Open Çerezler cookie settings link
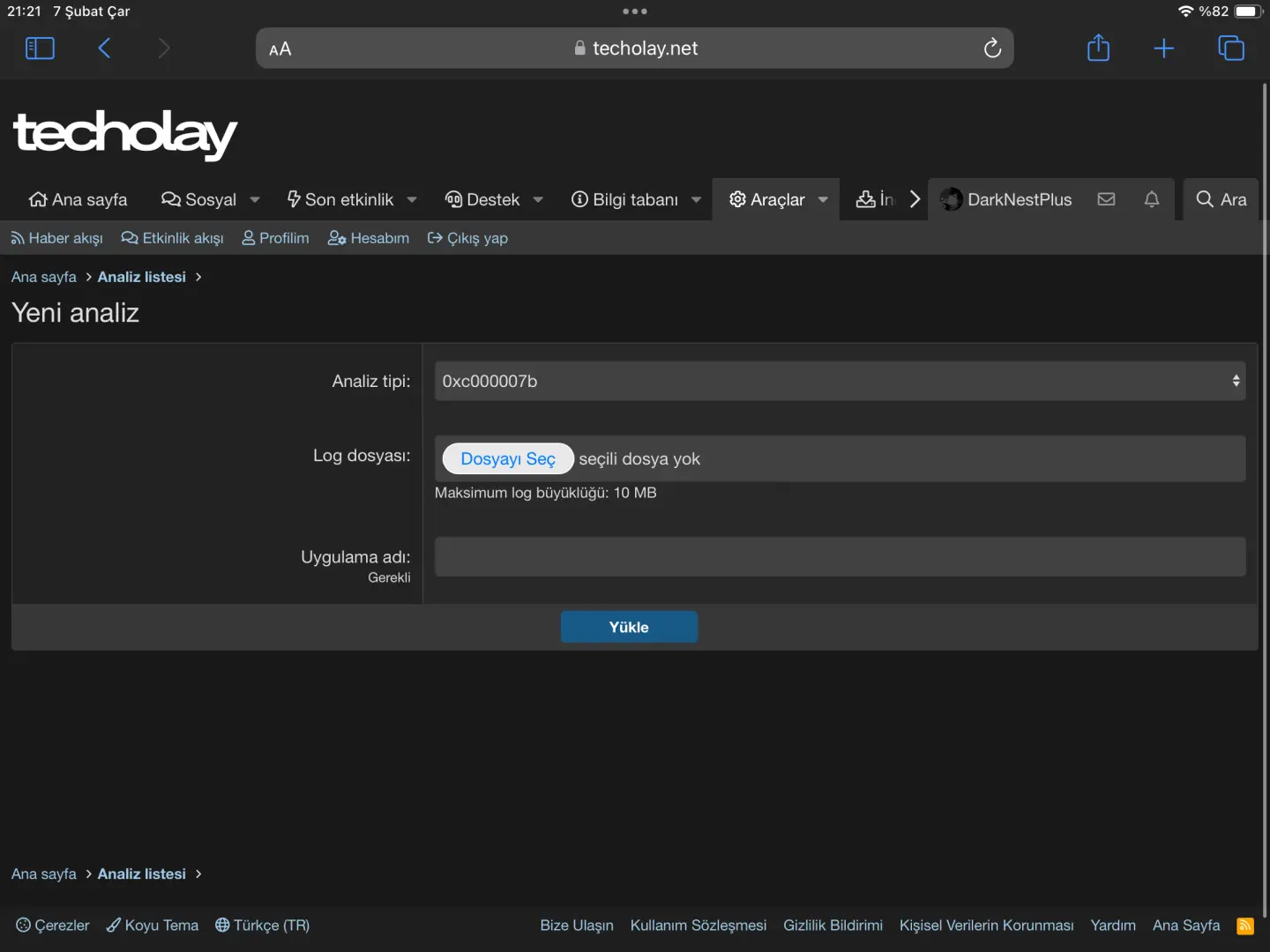This screenshot has width=1270, height=952. click(x=53, y=926)
